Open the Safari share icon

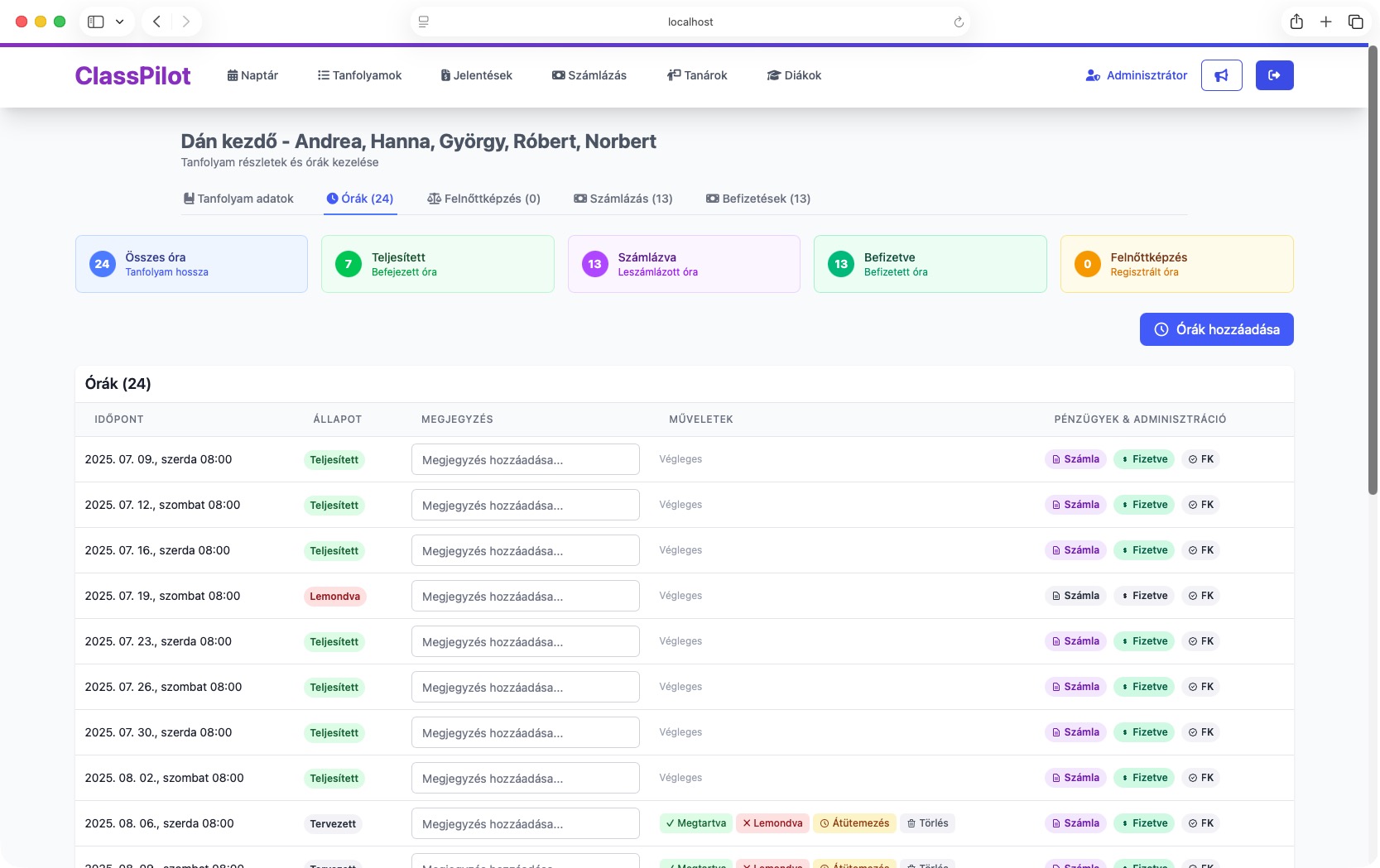1296,22
